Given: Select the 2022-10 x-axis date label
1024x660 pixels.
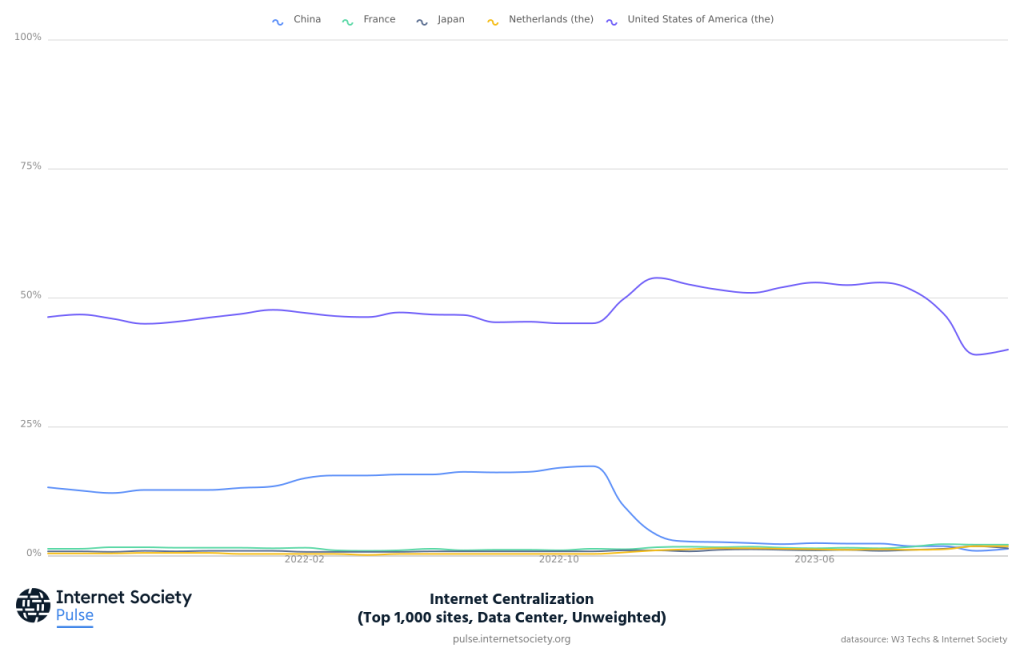Looking at the screenshot, I should coord(558,560).
